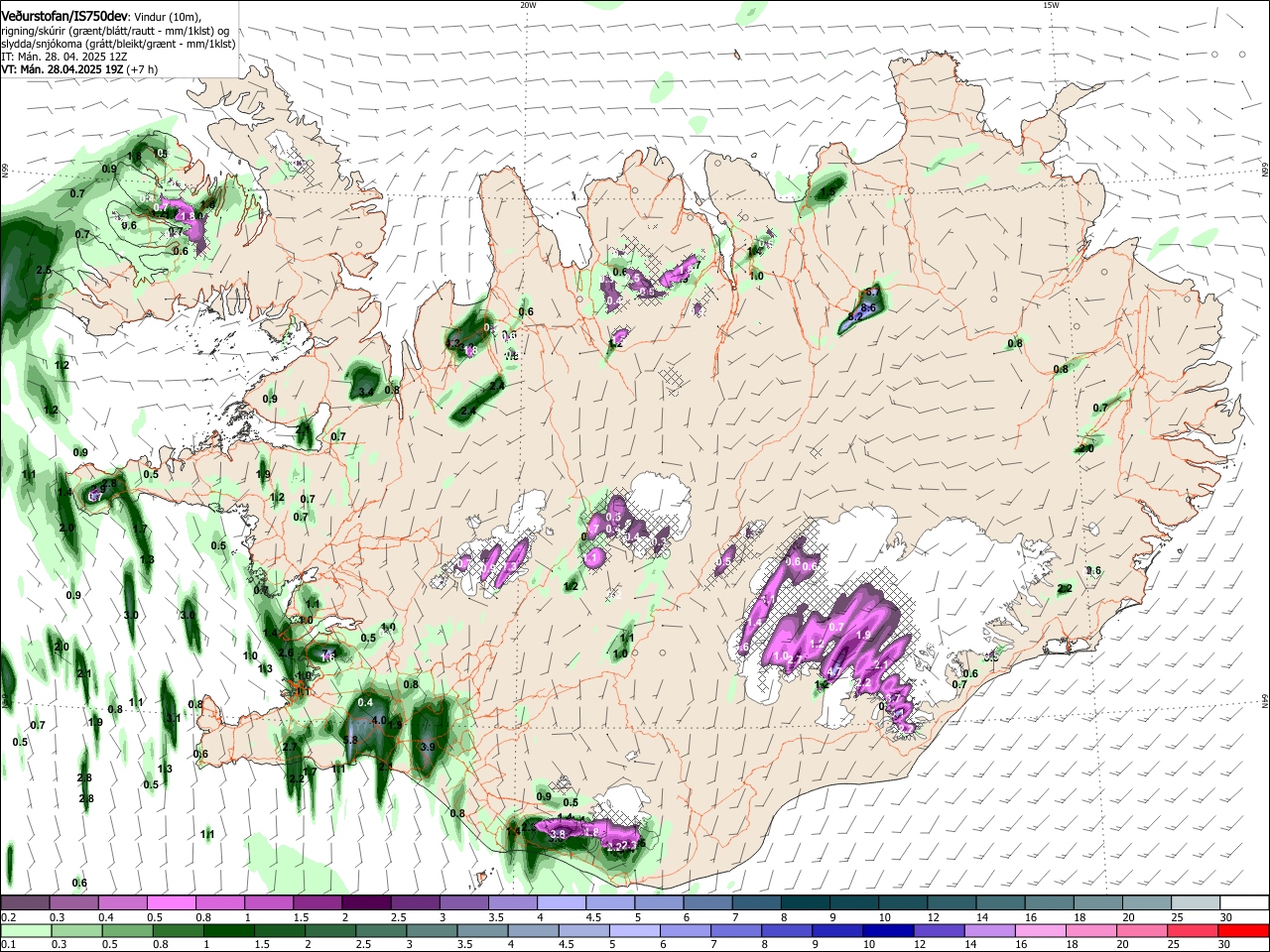The image size is (1270, 952).
Task: Click the 15W longitude label at top
Action: tap(1051, 5)
